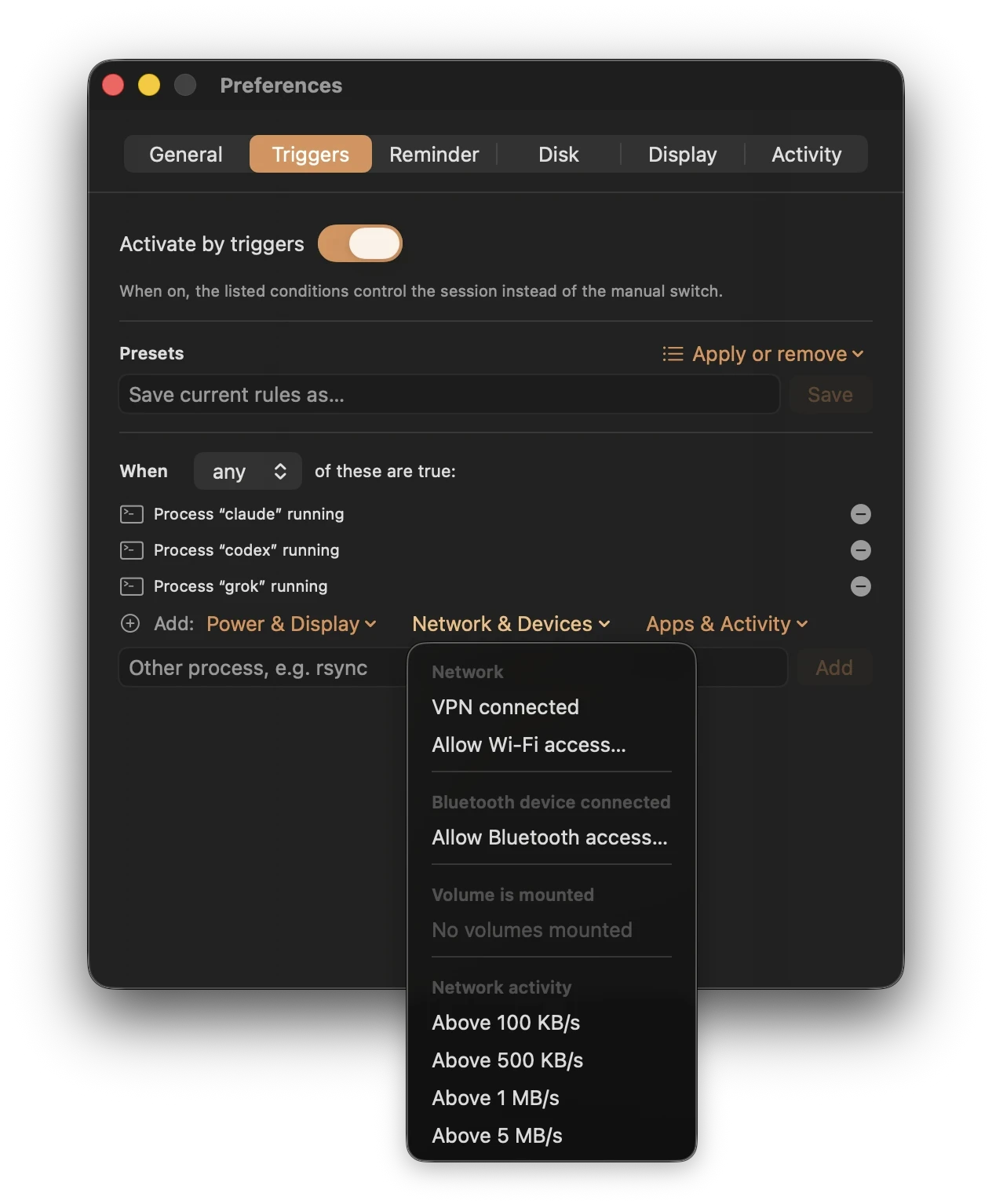Select the Triggers tab
This screenshot has width=992, height=1204.
point(311,154)
